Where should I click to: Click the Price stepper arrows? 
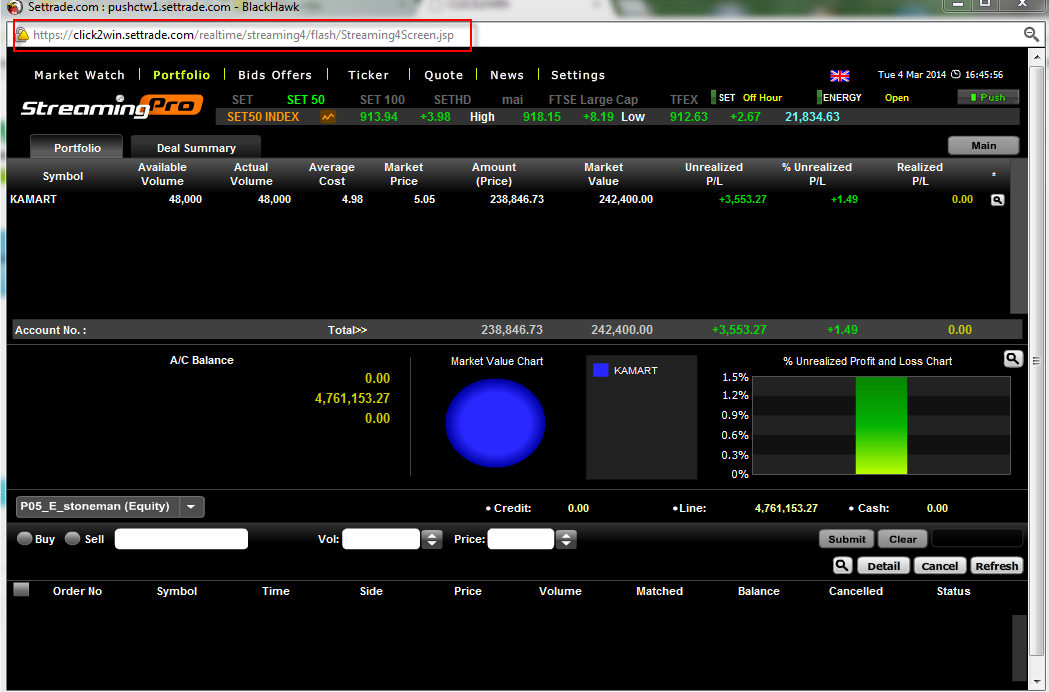tap(566, 539)
